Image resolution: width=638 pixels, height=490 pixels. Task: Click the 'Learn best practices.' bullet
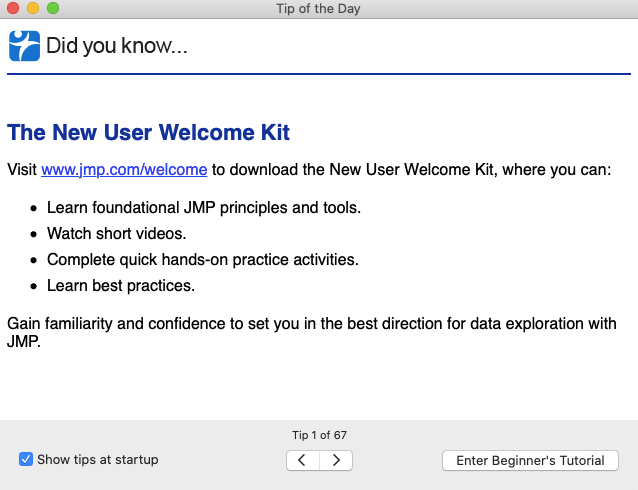(121, 286)
